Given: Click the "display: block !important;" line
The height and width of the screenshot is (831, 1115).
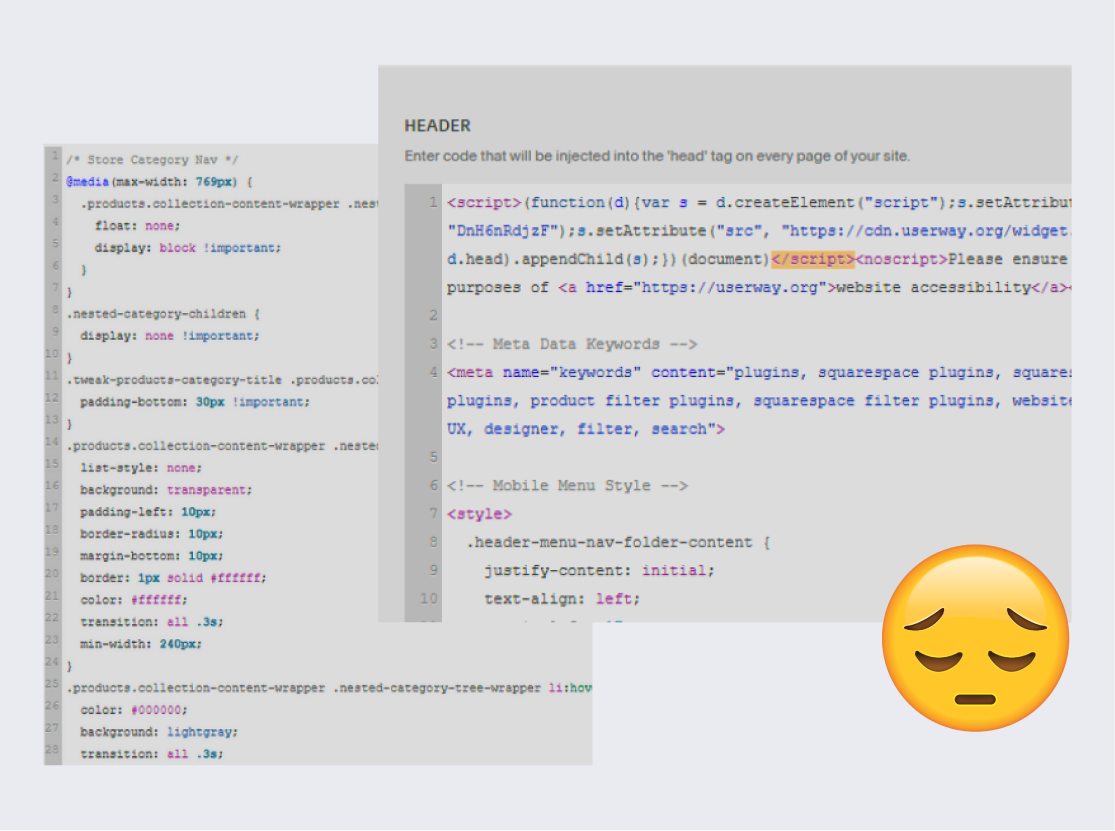Looking at the screenshot, I should coord(188,248).
